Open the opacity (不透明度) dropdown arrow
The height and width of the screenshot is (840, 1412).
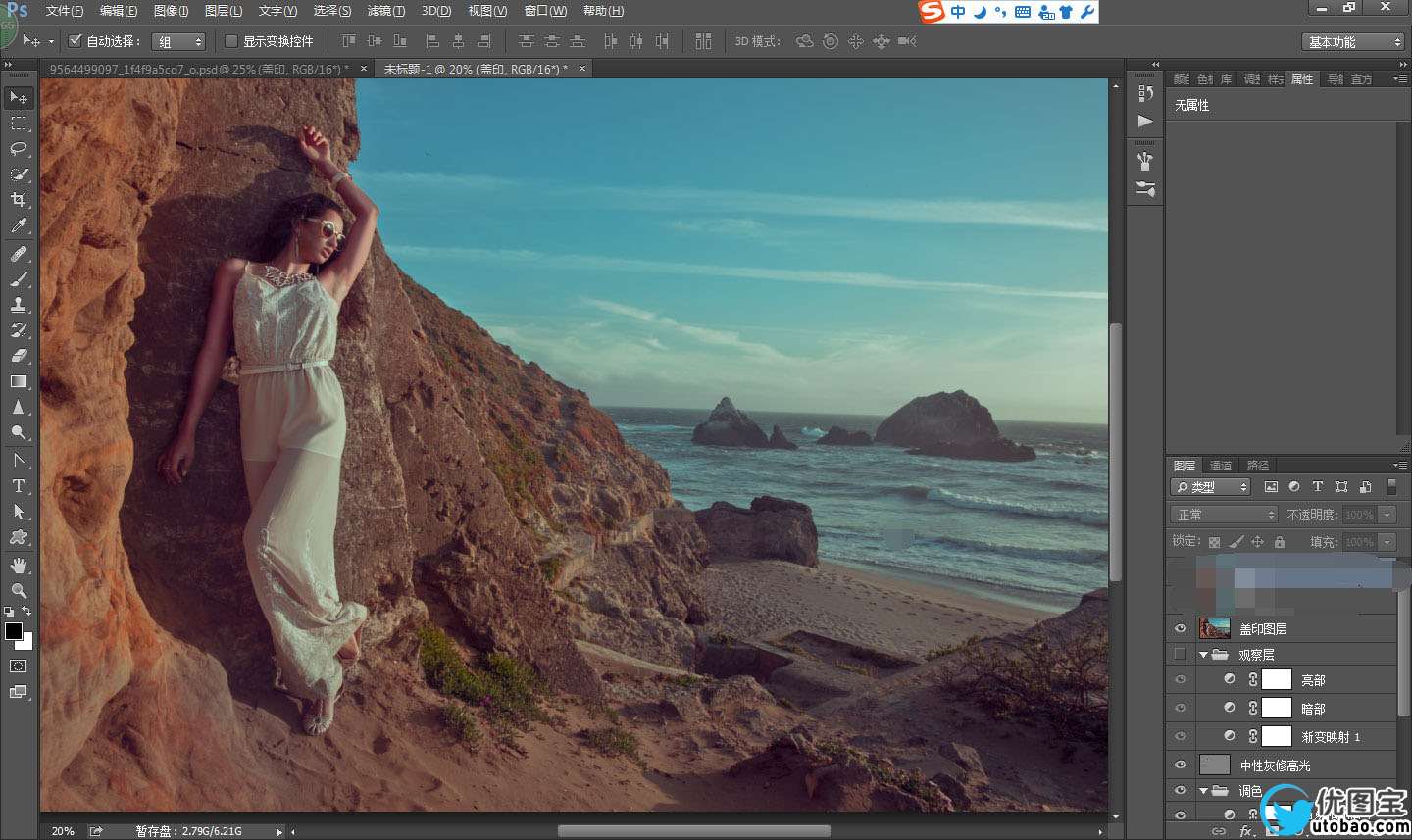(x=1387, y=515)
